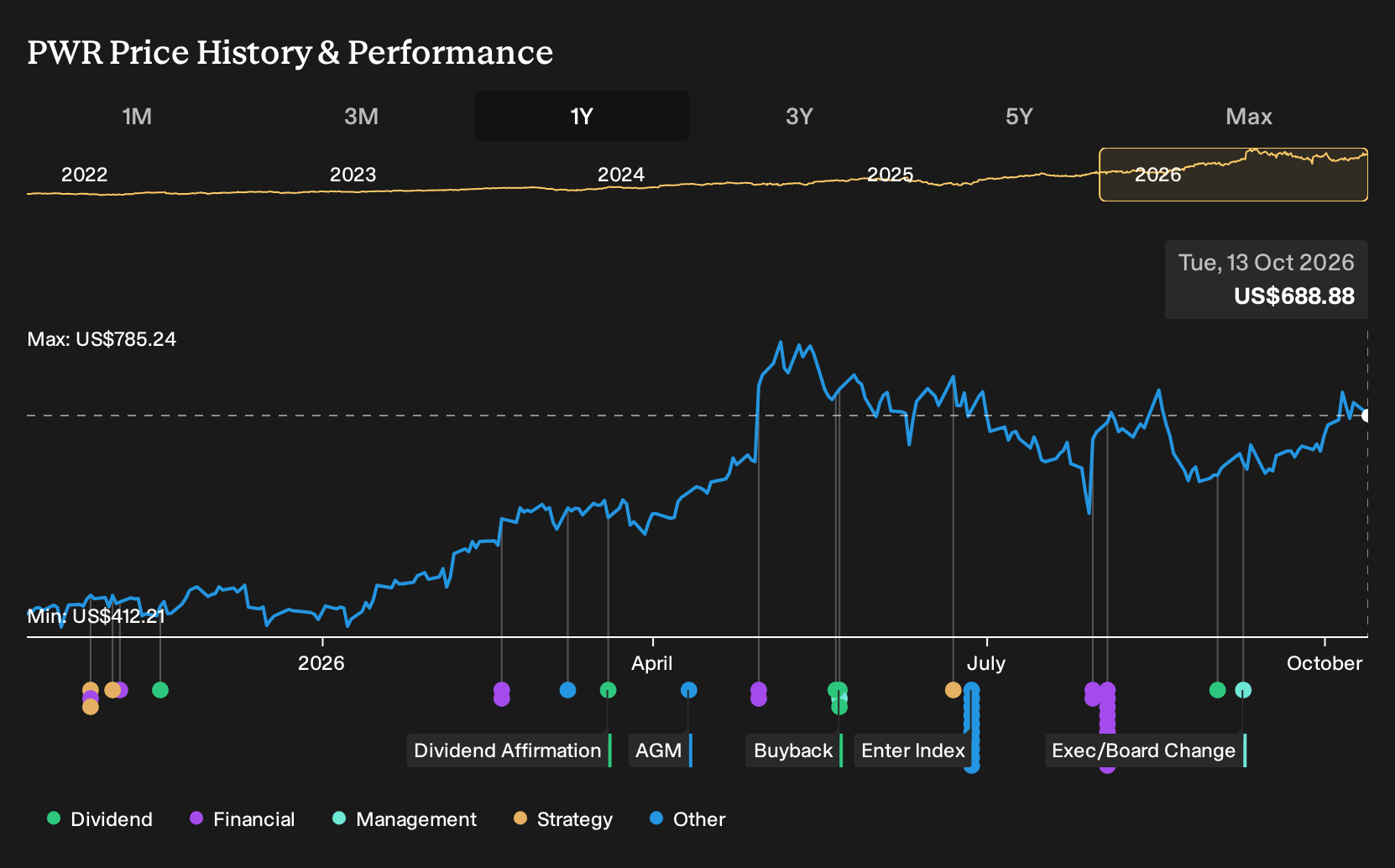The height and width of the screenshot is (868, 1395).
Task: Toggle the Strategy legend filter
Action: pos(563,819)
